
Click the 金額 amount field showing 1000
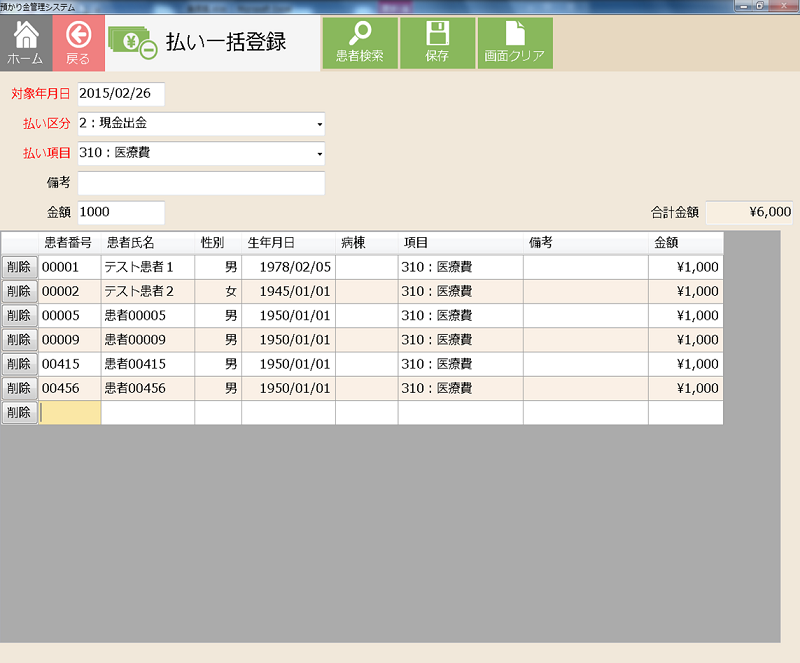[x=120, y=212]
